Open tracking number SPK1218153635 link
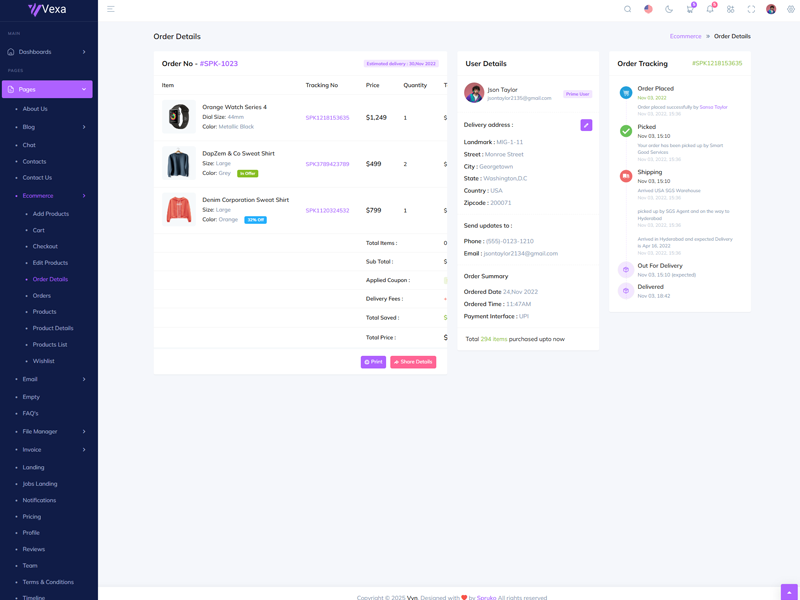This screenshot has width=800, height=600. point(327,118)
